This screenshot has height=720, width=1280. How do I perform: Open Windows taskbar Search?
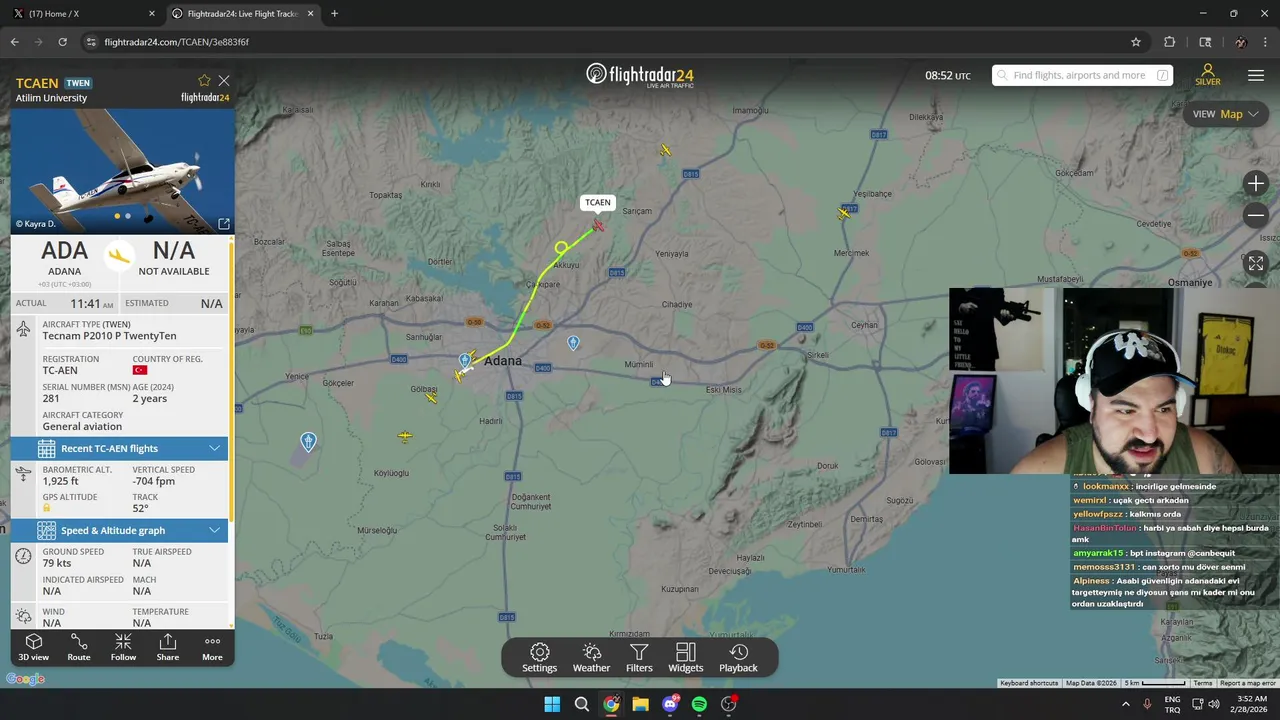click(x=581, y=704)
